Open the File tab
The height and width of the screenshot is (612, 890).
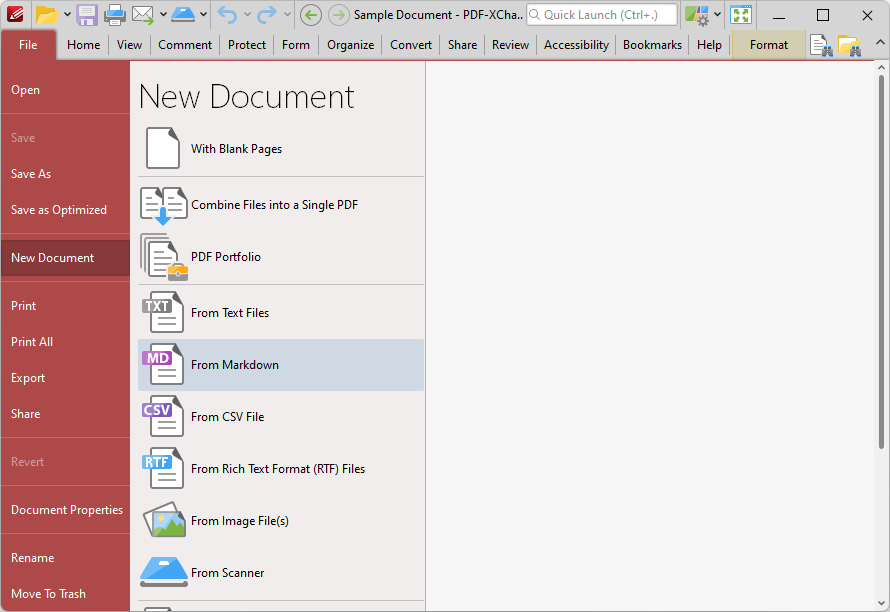[x=28, y=45]
